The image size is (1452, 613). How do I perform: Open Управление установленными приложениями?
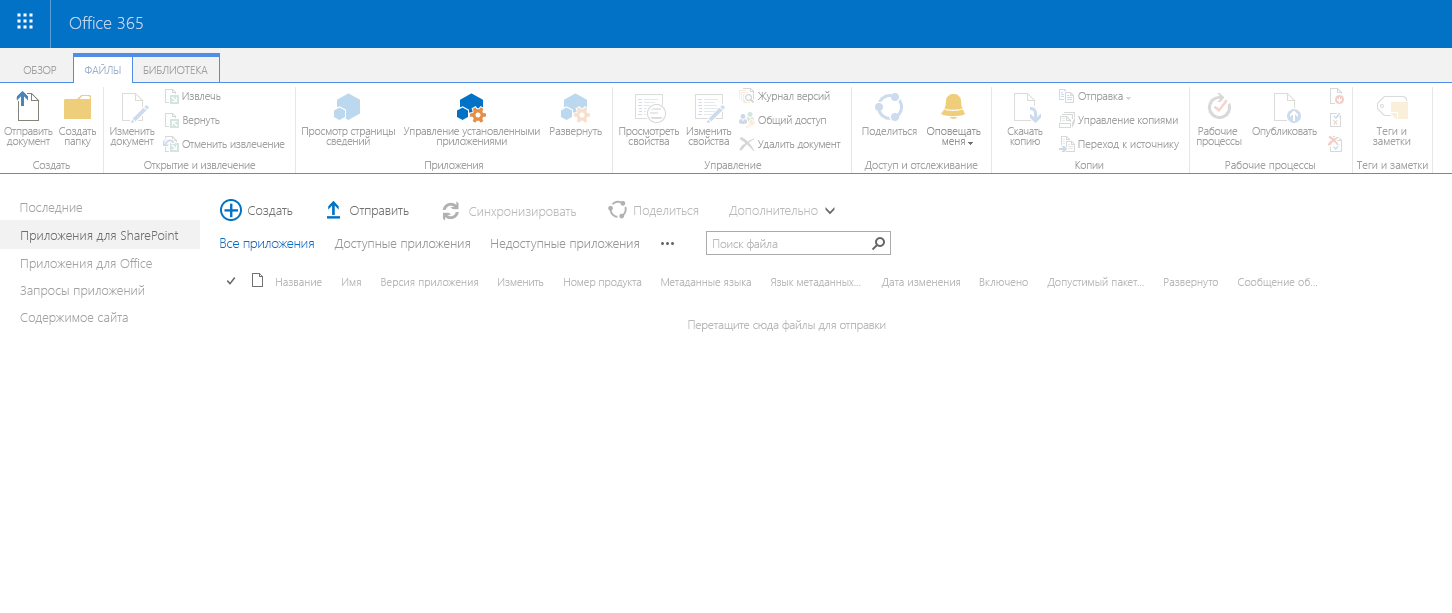472,119
